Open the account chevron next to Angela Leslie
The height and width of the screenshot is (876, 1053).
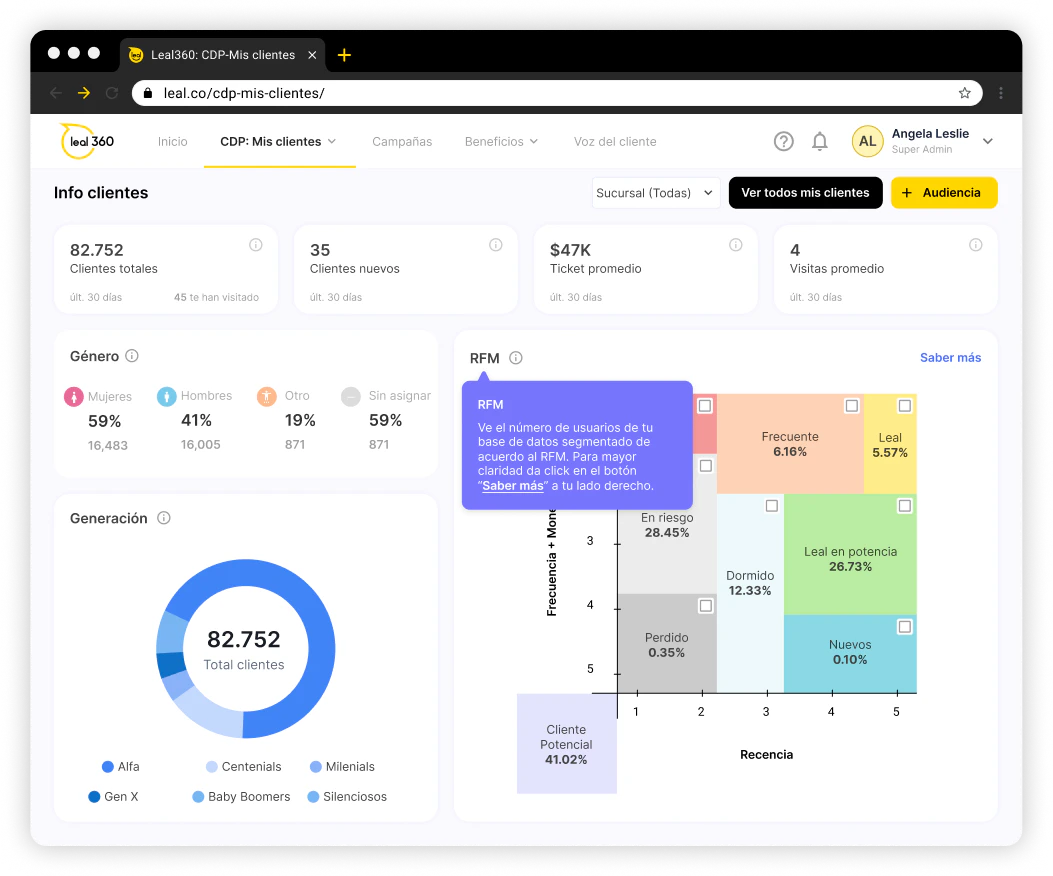[x=988, y=141]
